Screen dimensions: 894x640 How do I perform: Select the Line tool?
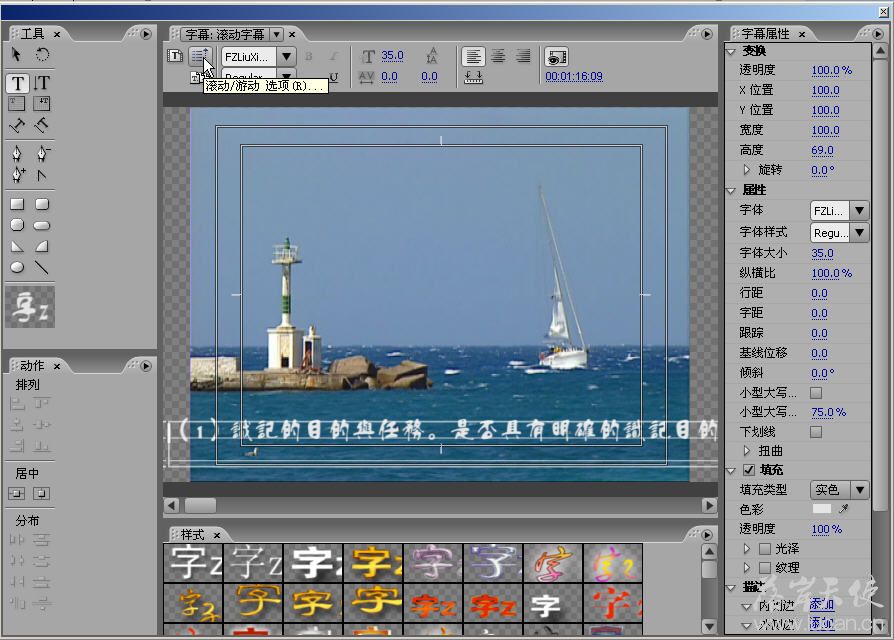(x=42, y=267)
